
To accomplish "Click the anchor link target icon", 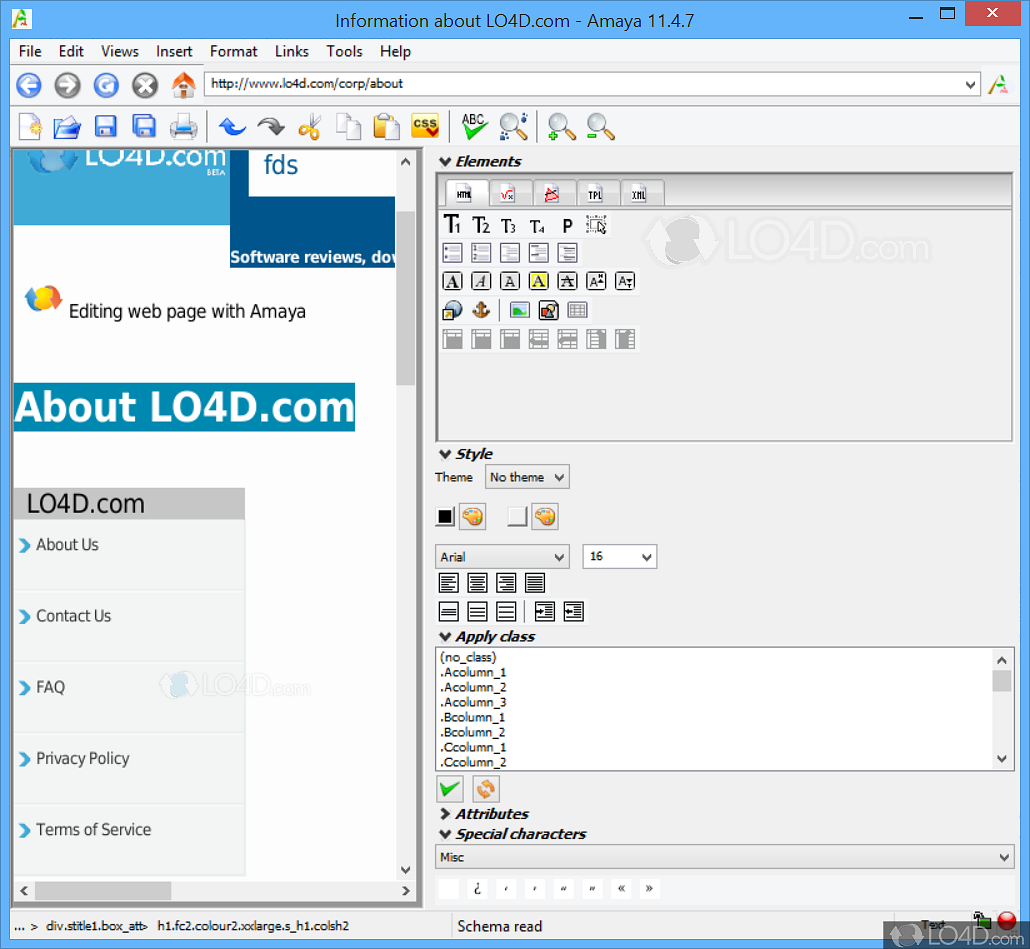I will click(481, 310).
